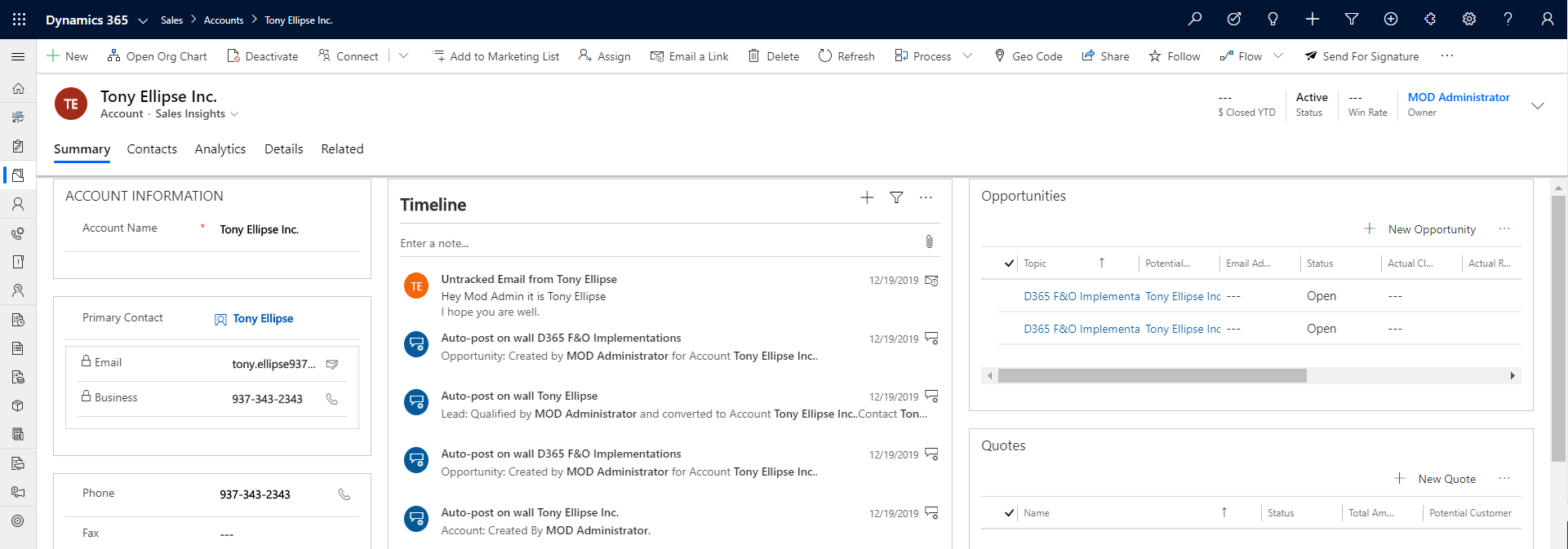
Task: Call the Business number phone icon
Action: [332, 399]
